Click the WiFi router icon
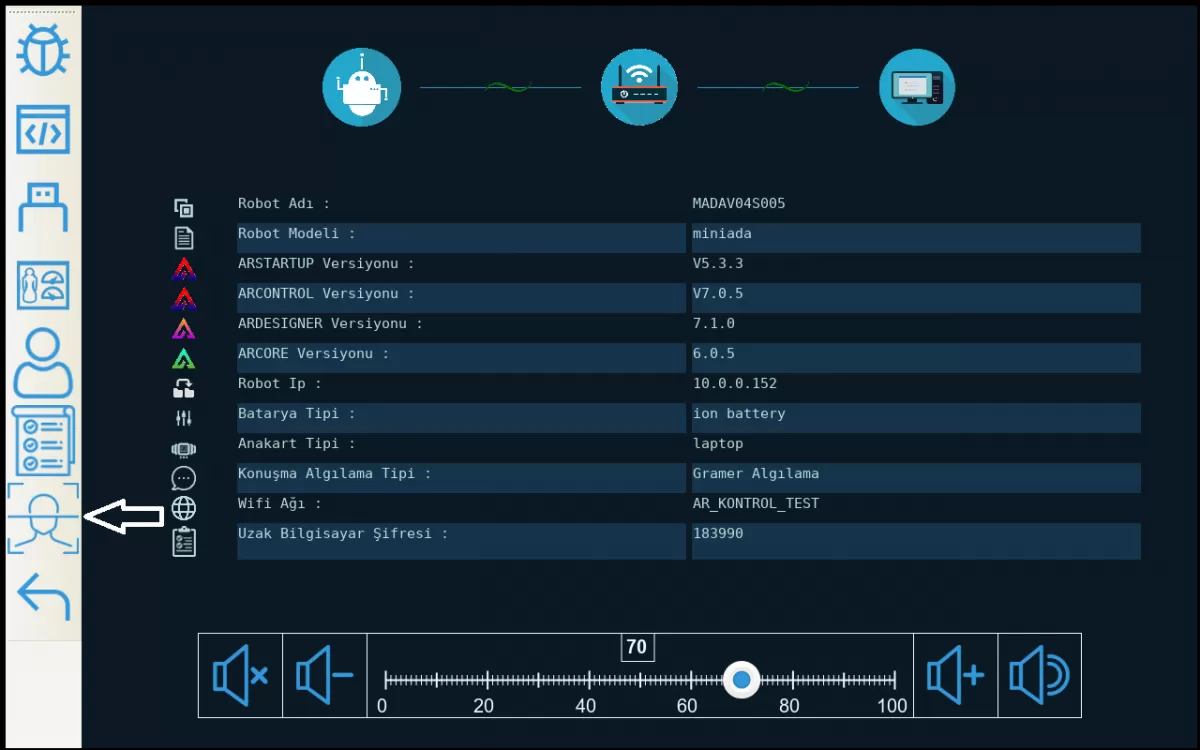Image resolution: width=1200 pixels, height=750 pixels. (639, 87)
